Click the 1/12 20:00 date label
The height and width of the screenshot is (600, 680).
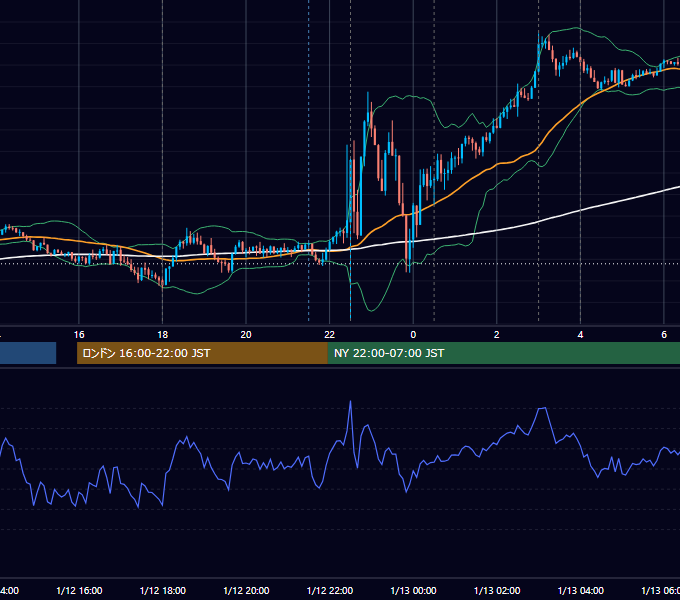(x=246, y=591)
